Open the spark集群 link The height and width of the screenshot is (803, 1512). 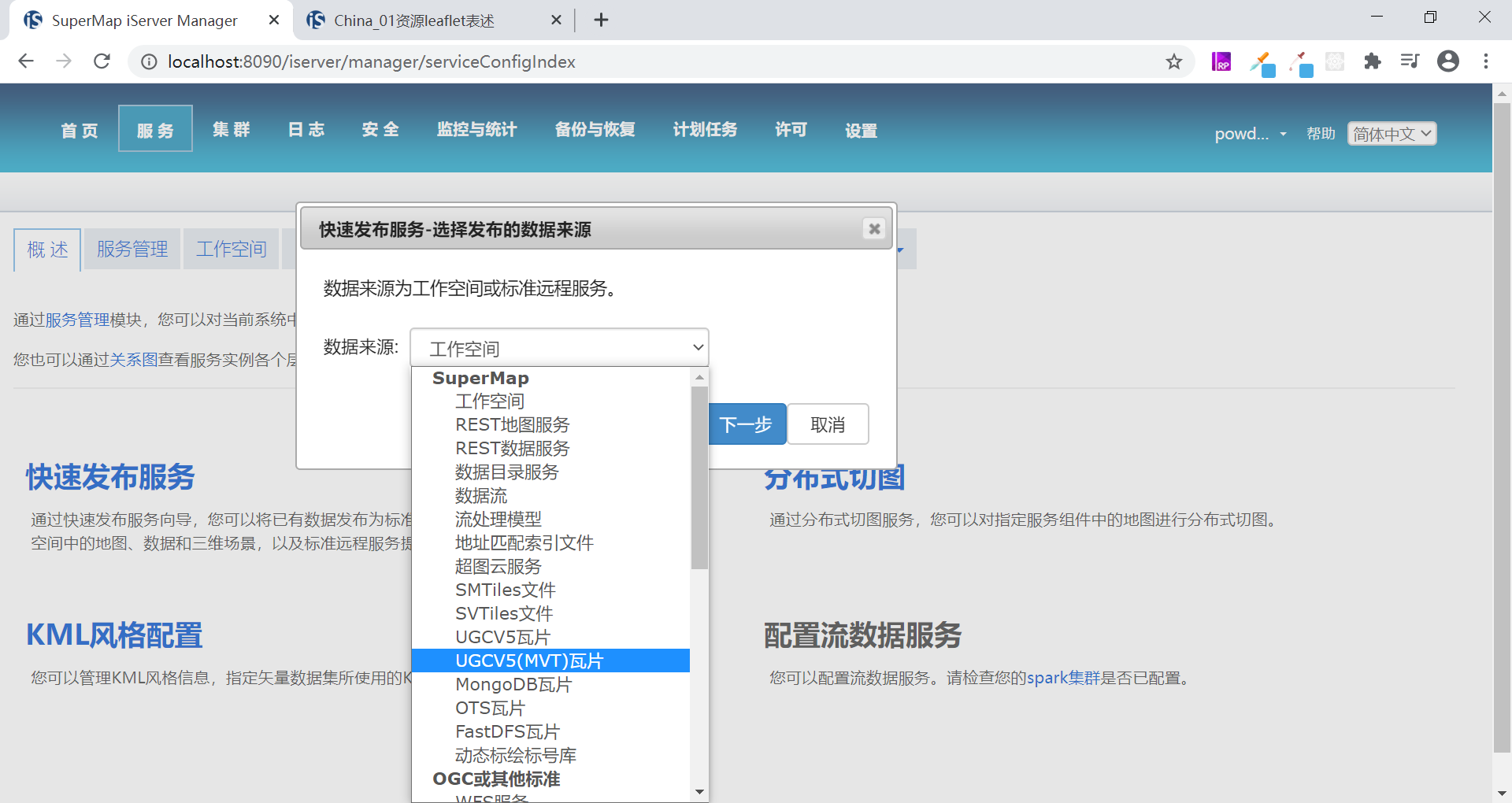click(1063, 678)
